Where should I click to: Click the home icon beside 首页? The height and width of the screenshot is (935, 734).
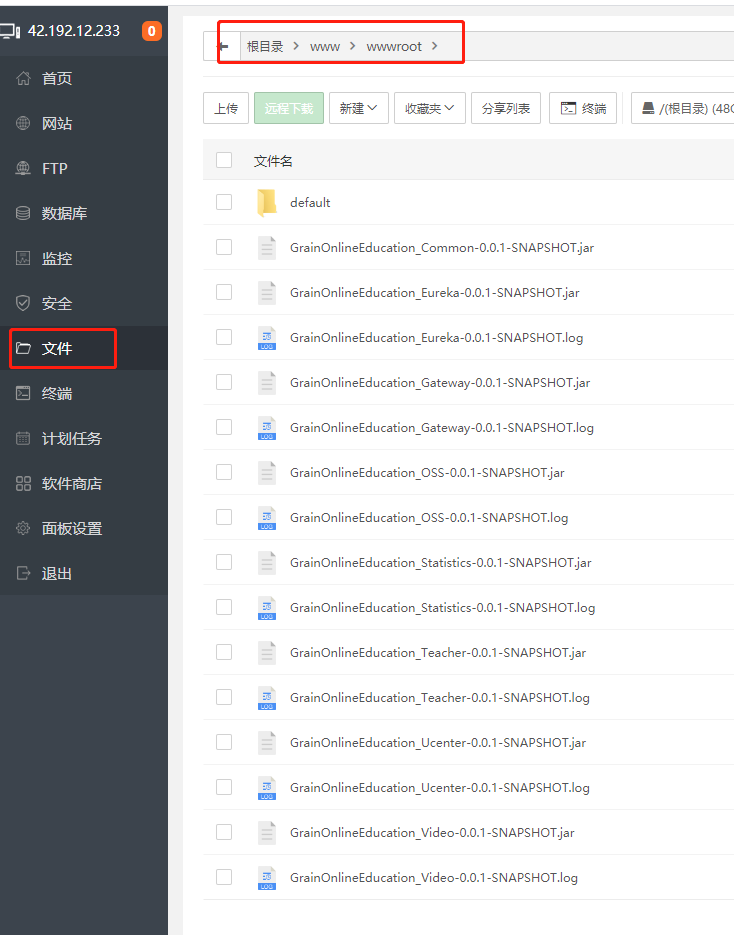click(23, 78)
